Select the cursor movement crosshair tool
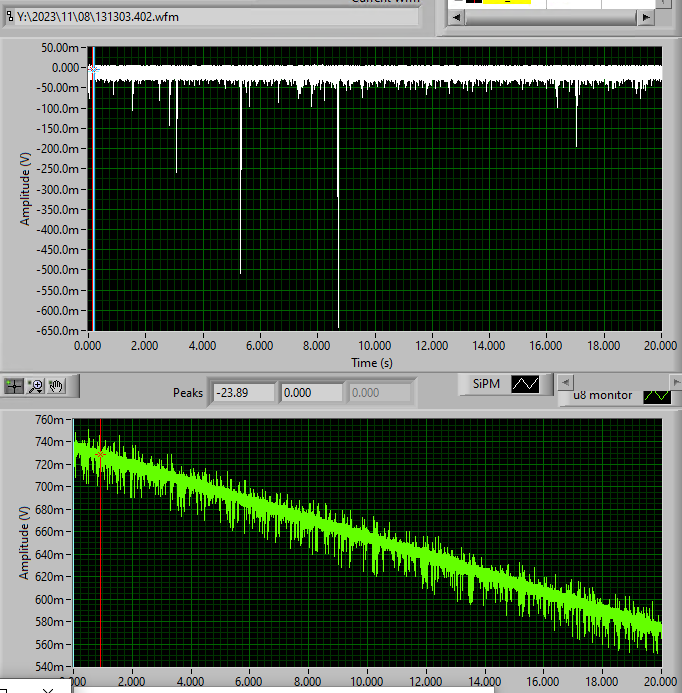 click(14, 386)
